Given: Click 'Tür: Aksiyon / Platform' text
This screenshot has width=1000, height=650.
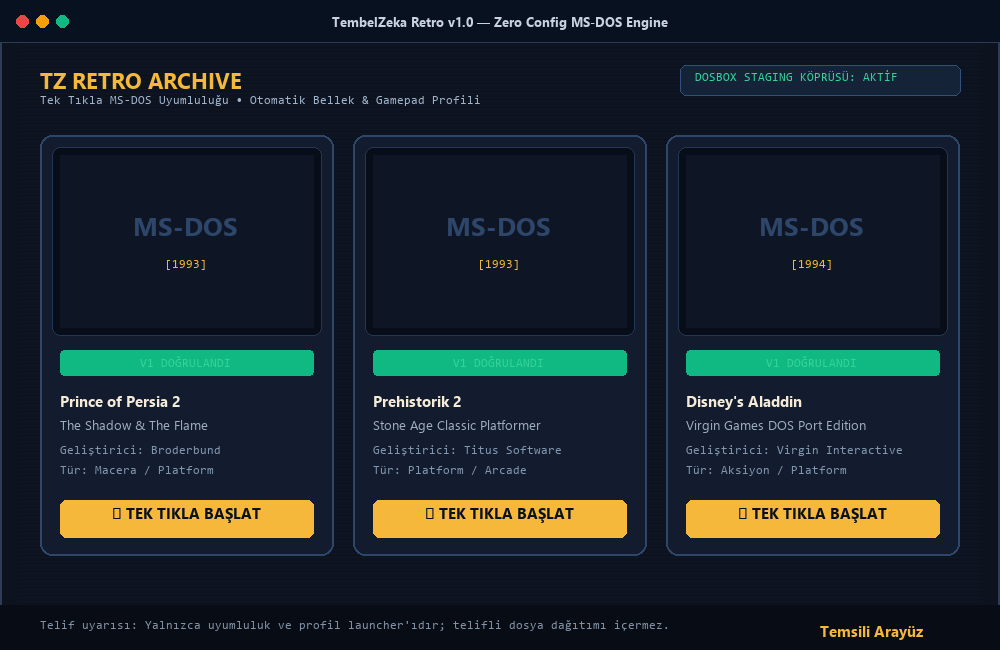Looking at the screenshot, I should coord(767,470).
